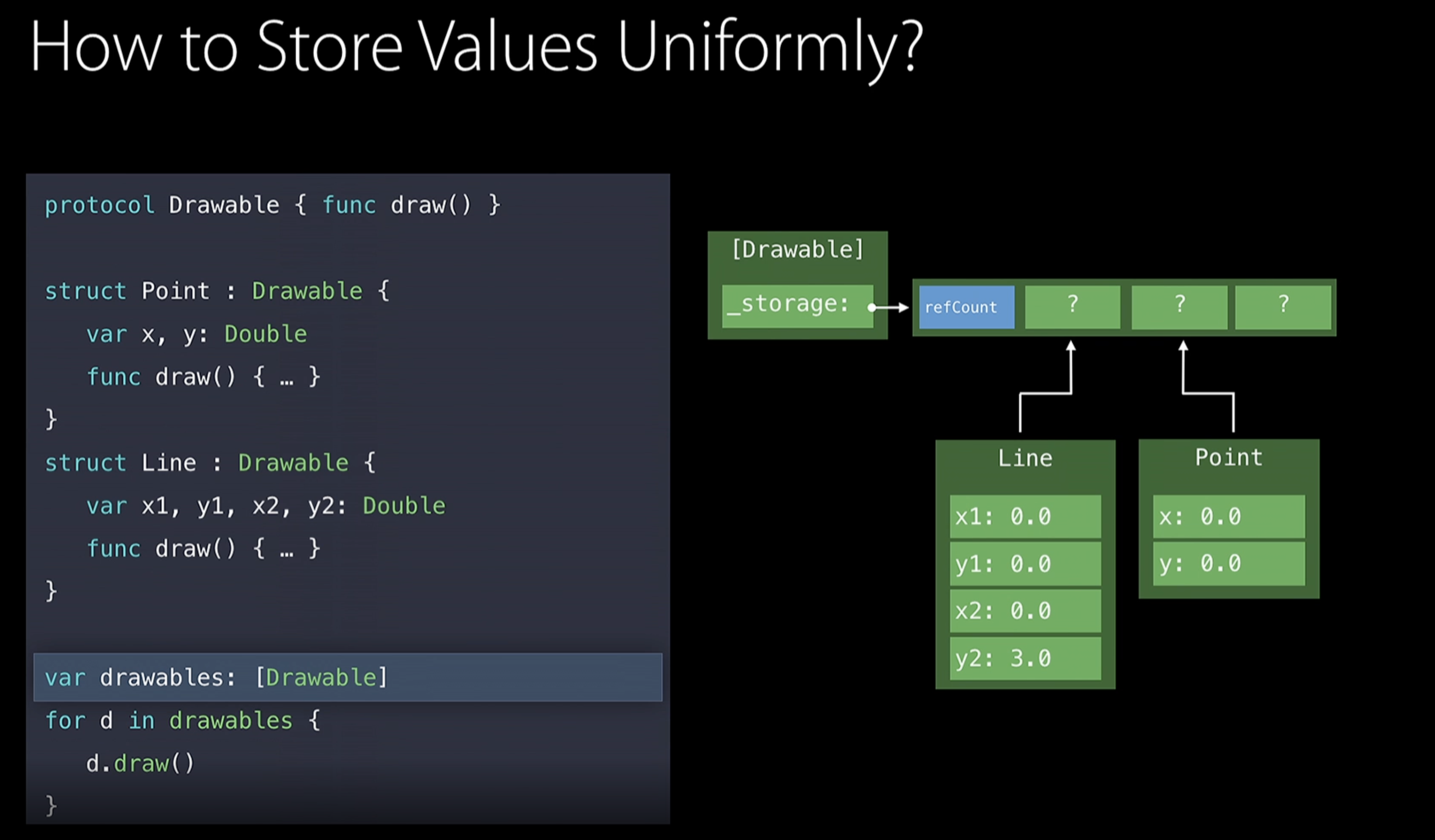Click the x2: 0.0 field in Line

point(1025,611)
